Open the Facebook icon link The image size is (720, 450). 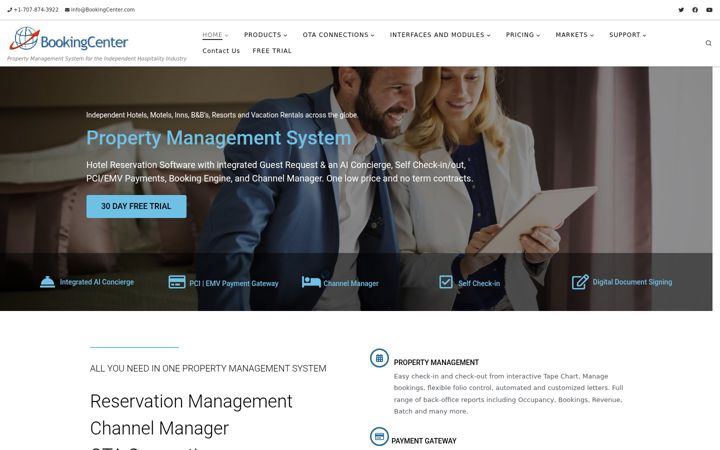click(695, 10)
